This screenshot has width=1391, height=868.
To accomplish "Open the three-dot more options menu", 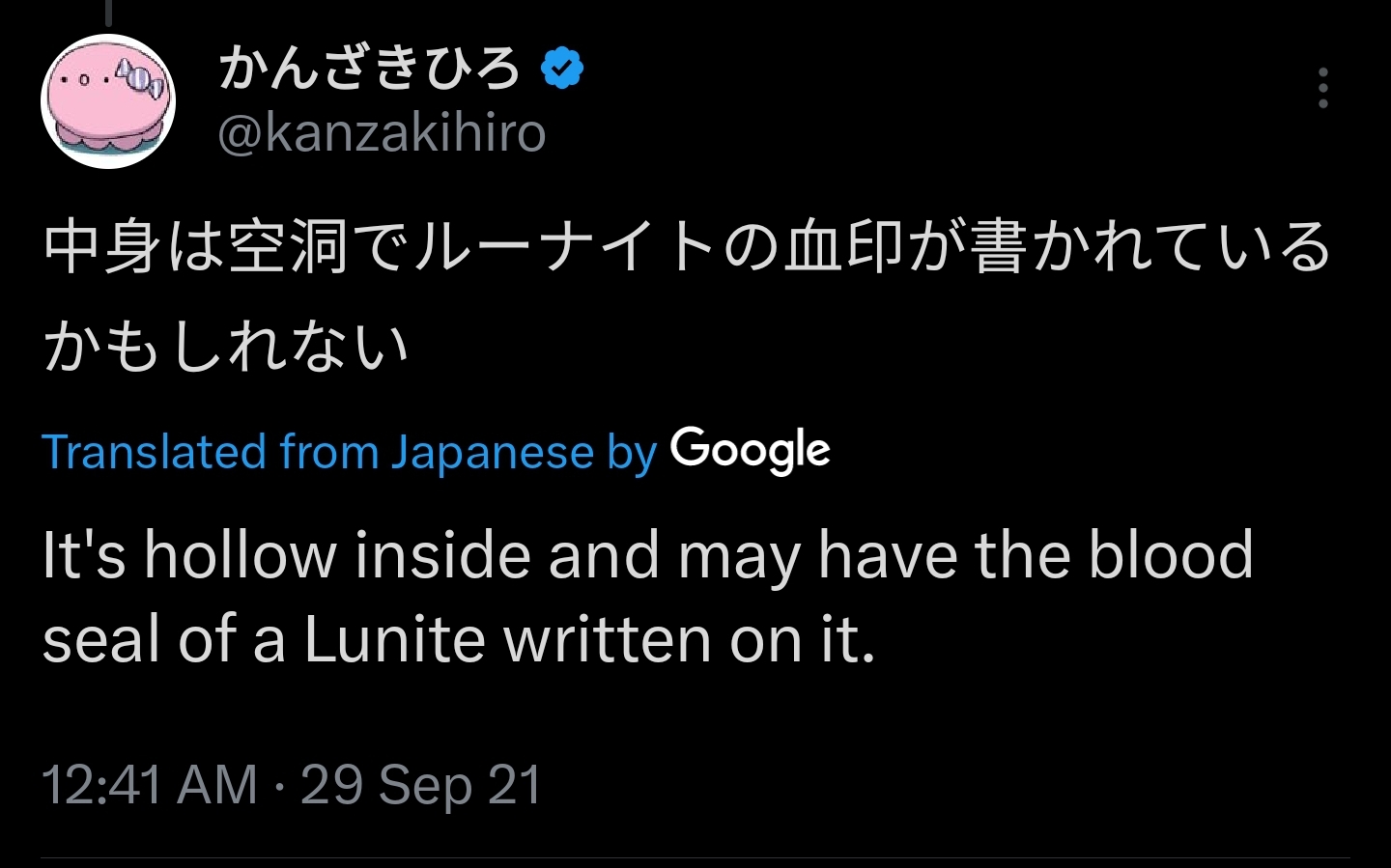I will 1322,88.
